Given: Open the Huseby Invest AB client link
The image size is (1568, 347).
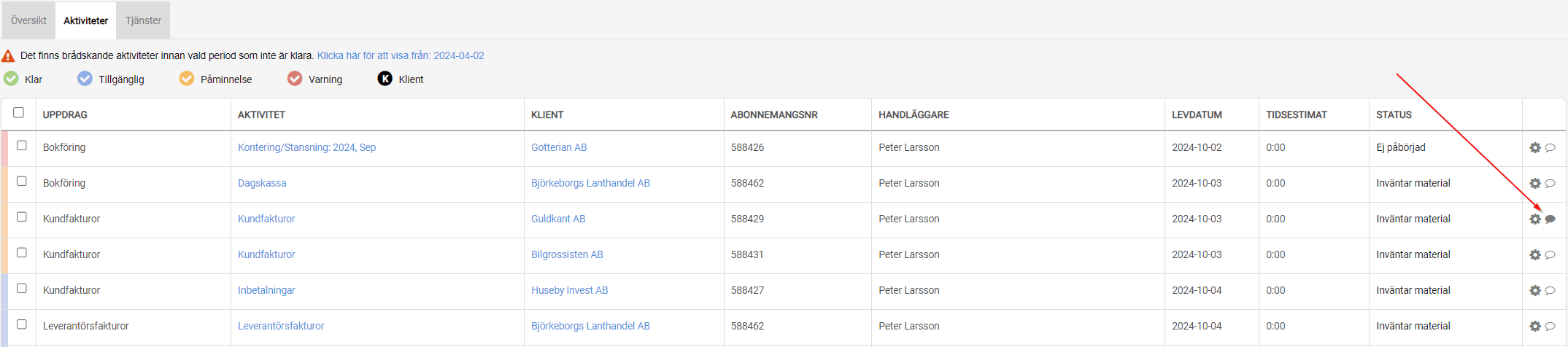Looking at the screenshot, I should pos(569,290).
